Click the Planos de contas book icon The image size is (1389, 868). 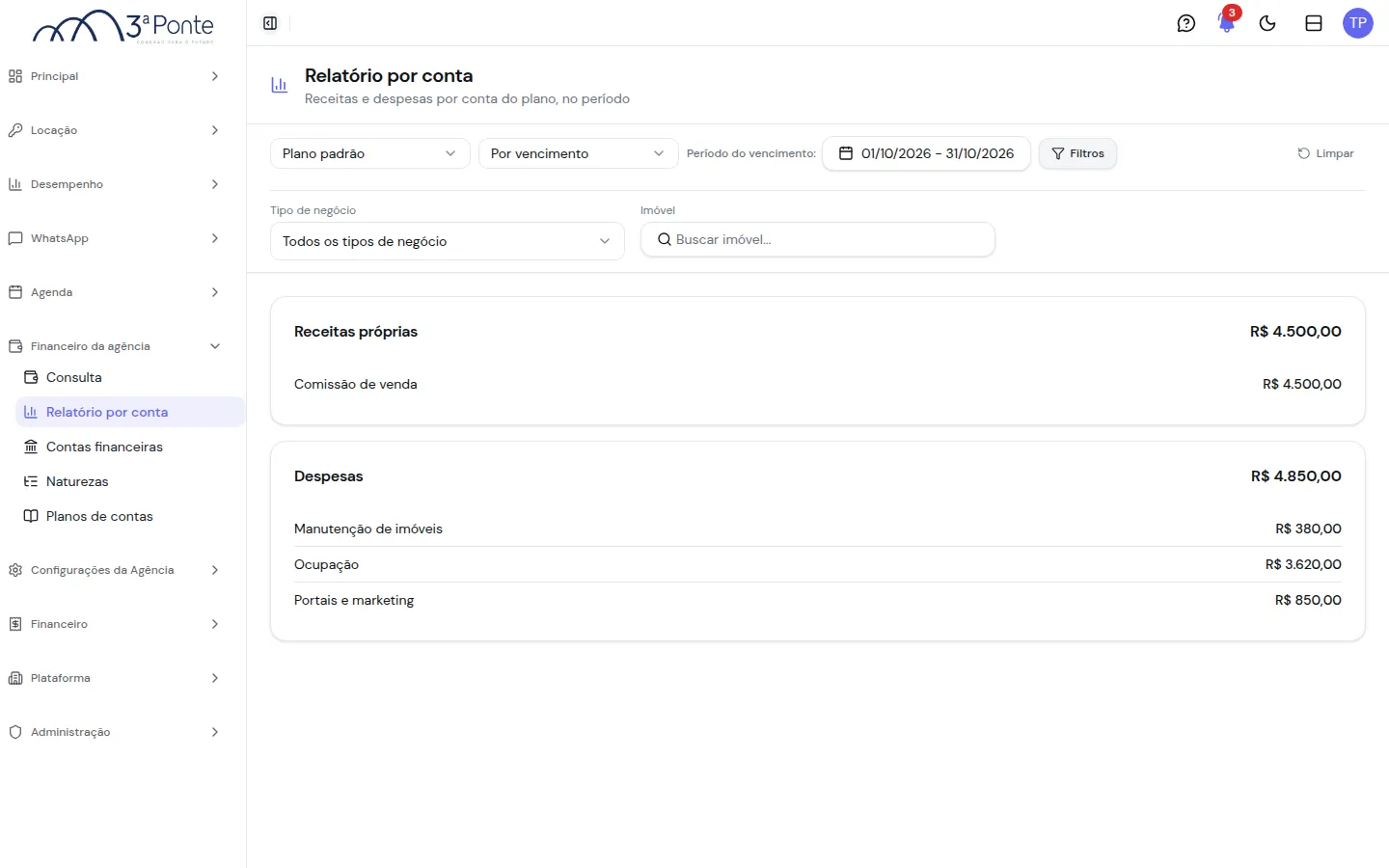[31, 516]
